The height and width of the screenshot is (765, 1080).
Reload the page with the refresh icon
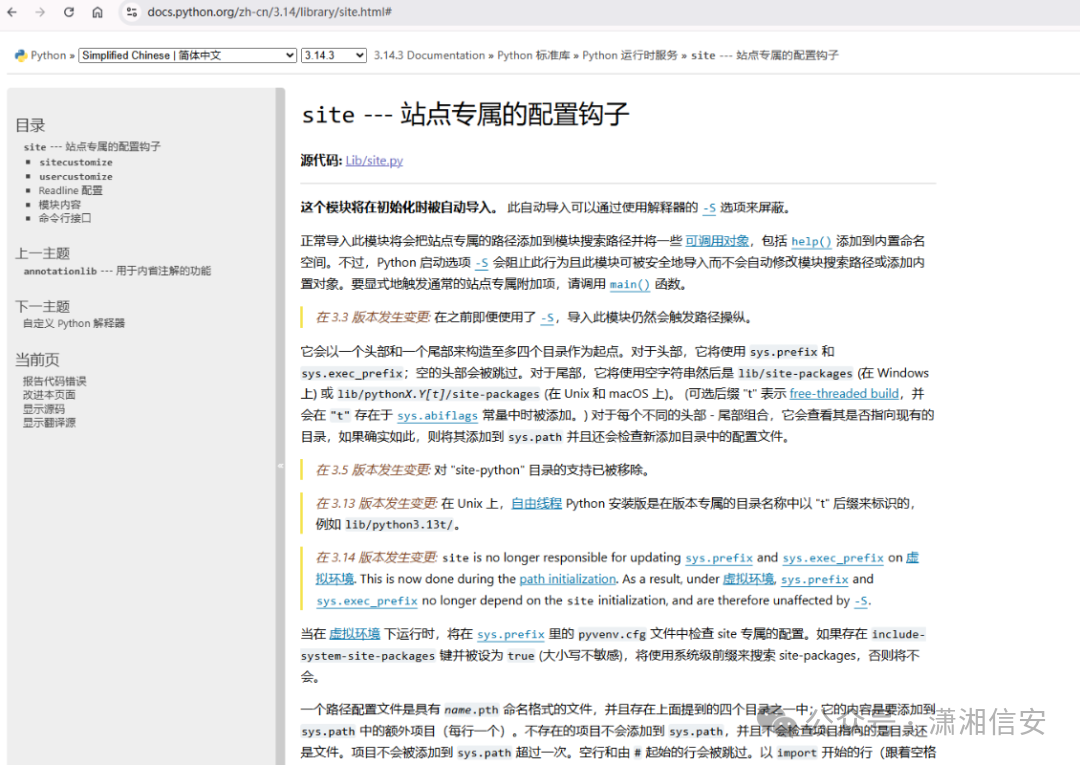[x=67, y=14]
